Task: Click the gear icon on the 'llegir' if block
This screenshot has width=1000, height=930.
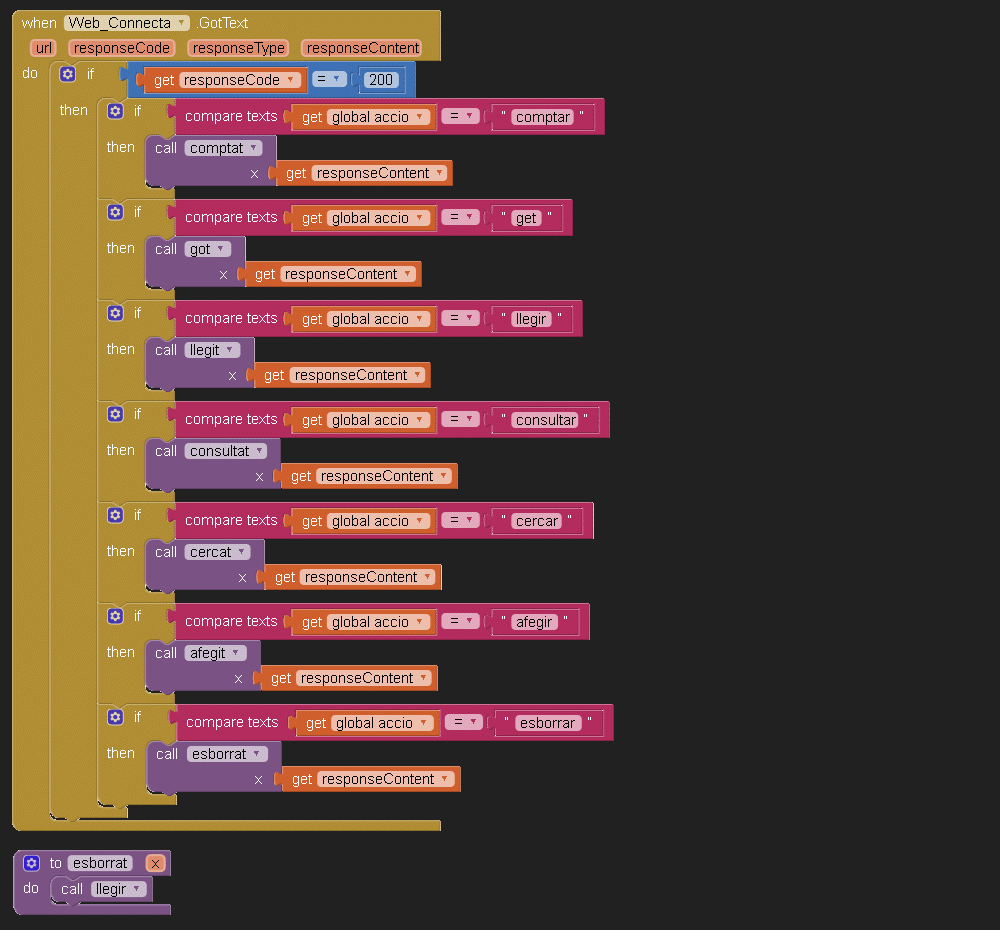Action: pos(115,313)
